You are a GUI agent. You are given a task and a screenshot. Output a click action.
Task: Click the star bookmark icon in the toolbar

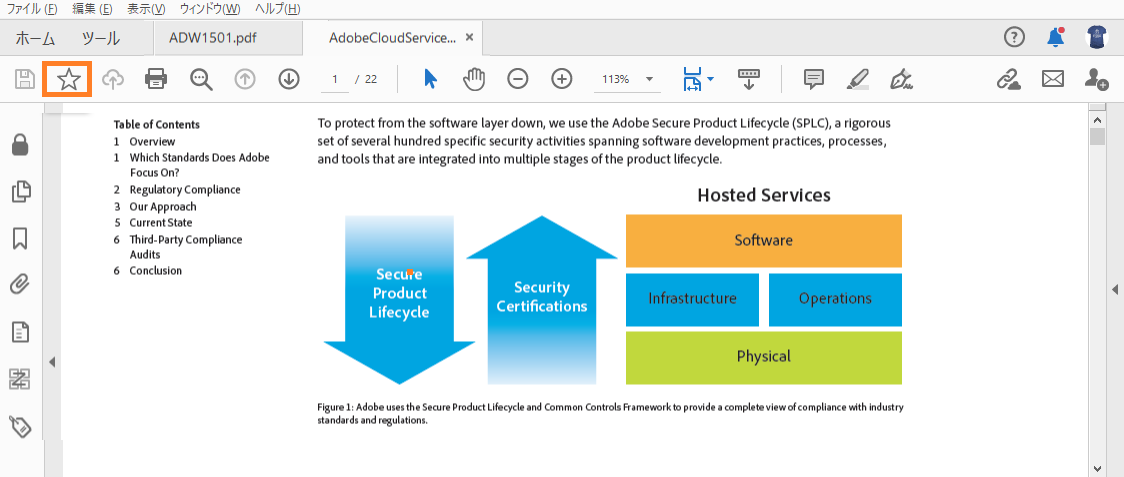coord(68,79)
